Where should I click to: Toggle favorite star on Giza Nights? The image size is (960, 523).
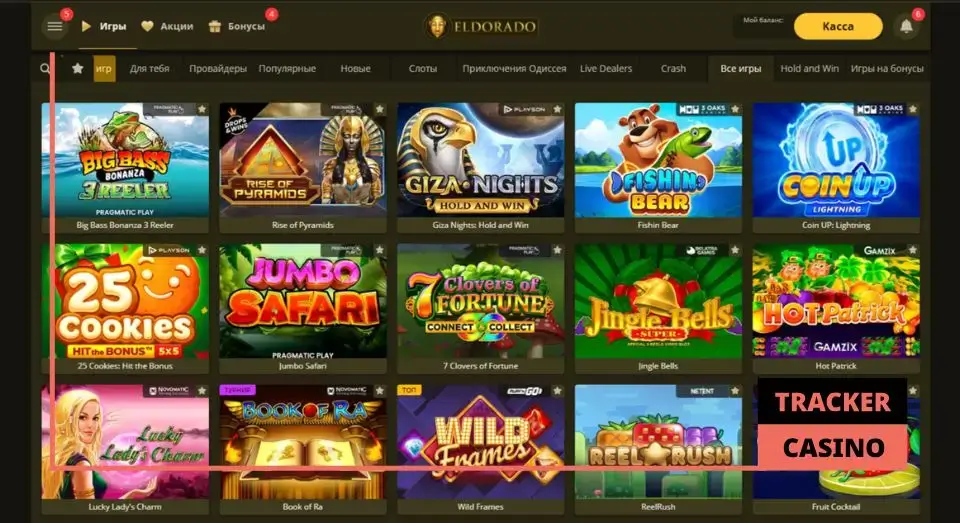point(557,110)
